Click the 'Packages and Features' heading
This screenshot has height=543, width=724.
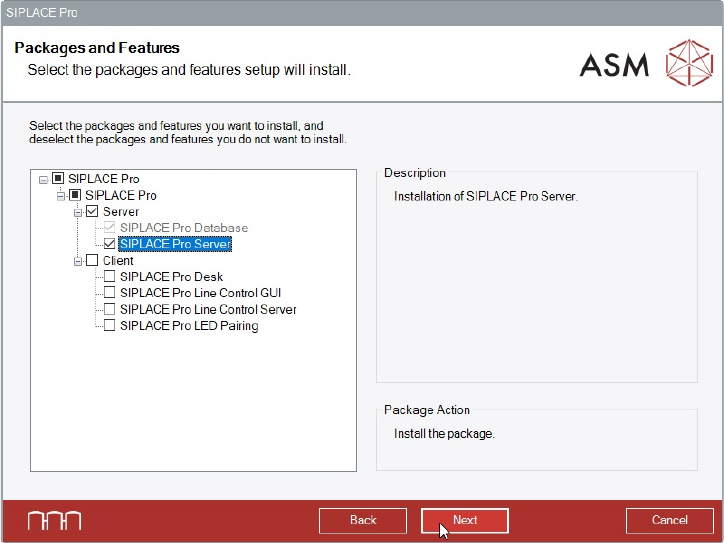point(97,48)
